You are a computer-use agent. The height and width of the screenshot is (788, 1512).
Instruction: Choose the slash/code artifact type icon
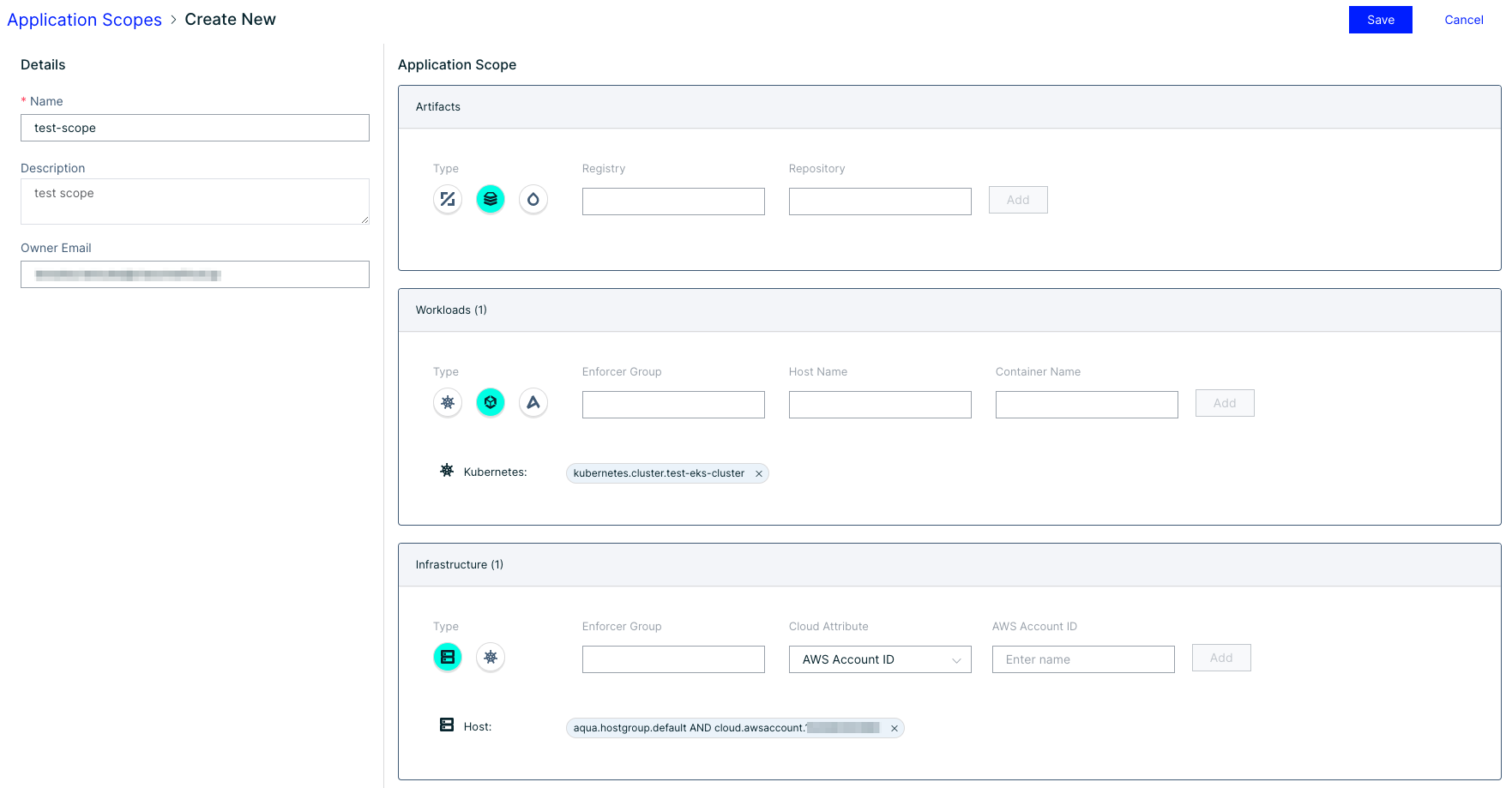pyautogui.click(x=447, y=198)
